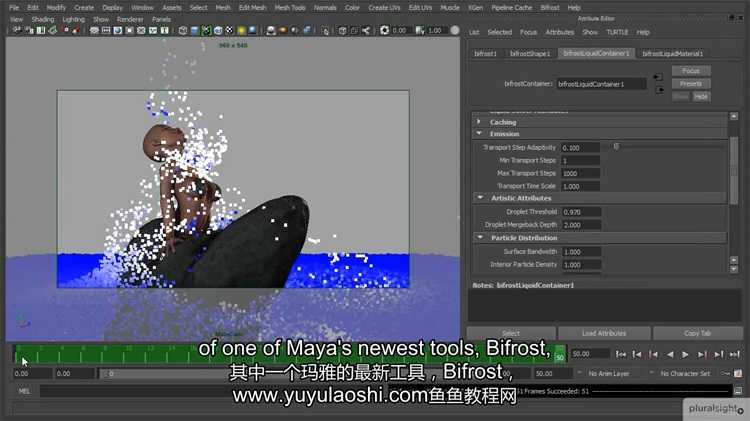Viewport: 750px width, 421px height.
Task: Toggle the resolution gate icon
Action: [x=118, y=31]
